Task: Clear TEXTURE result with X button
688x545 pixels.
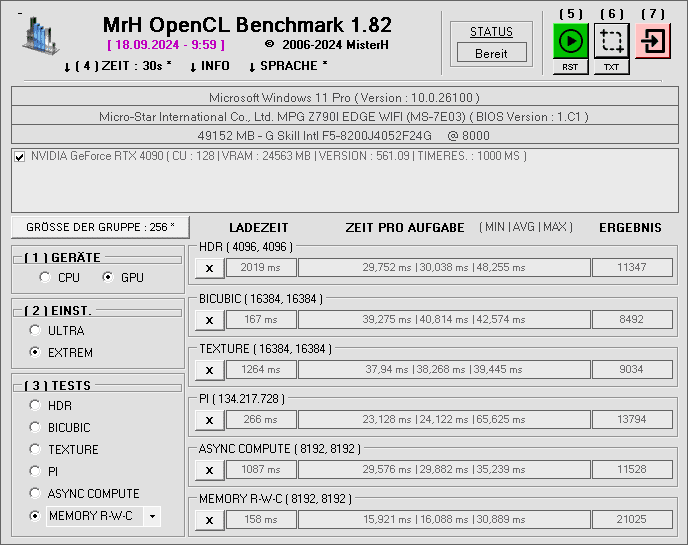Action: click(209, 370)
